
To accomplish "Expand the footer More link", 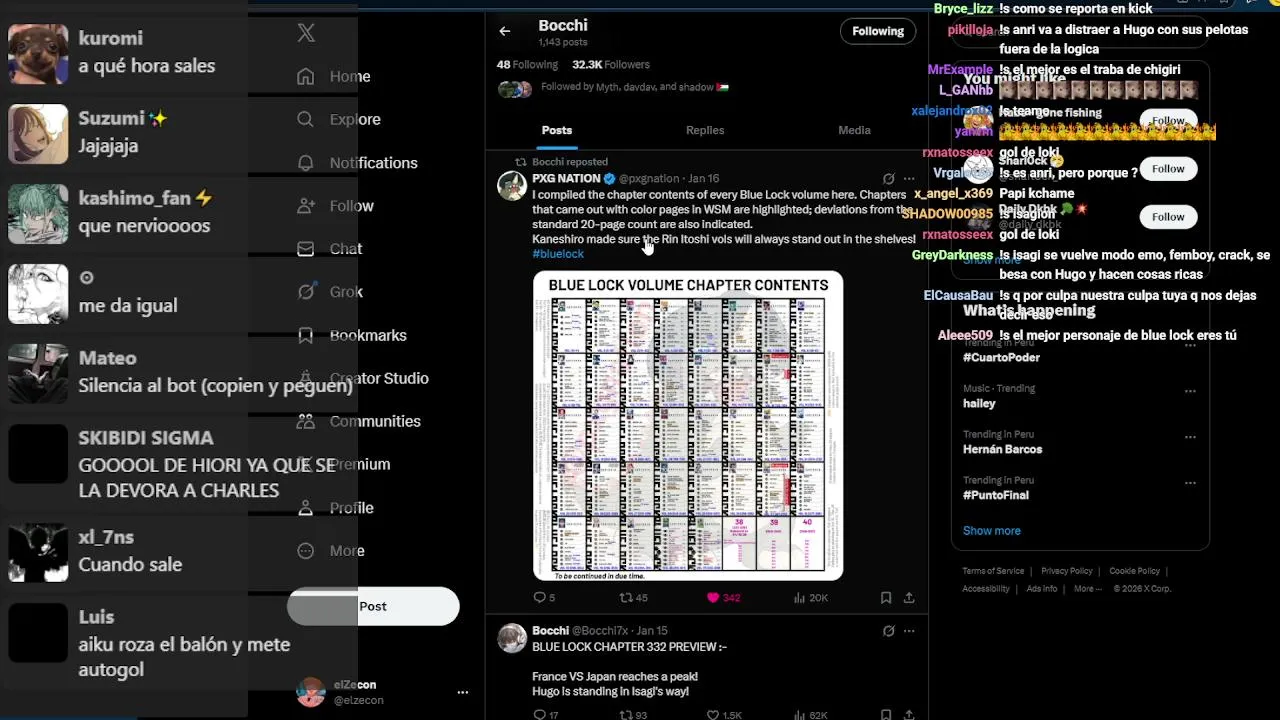I will [x=1088, y=589].
